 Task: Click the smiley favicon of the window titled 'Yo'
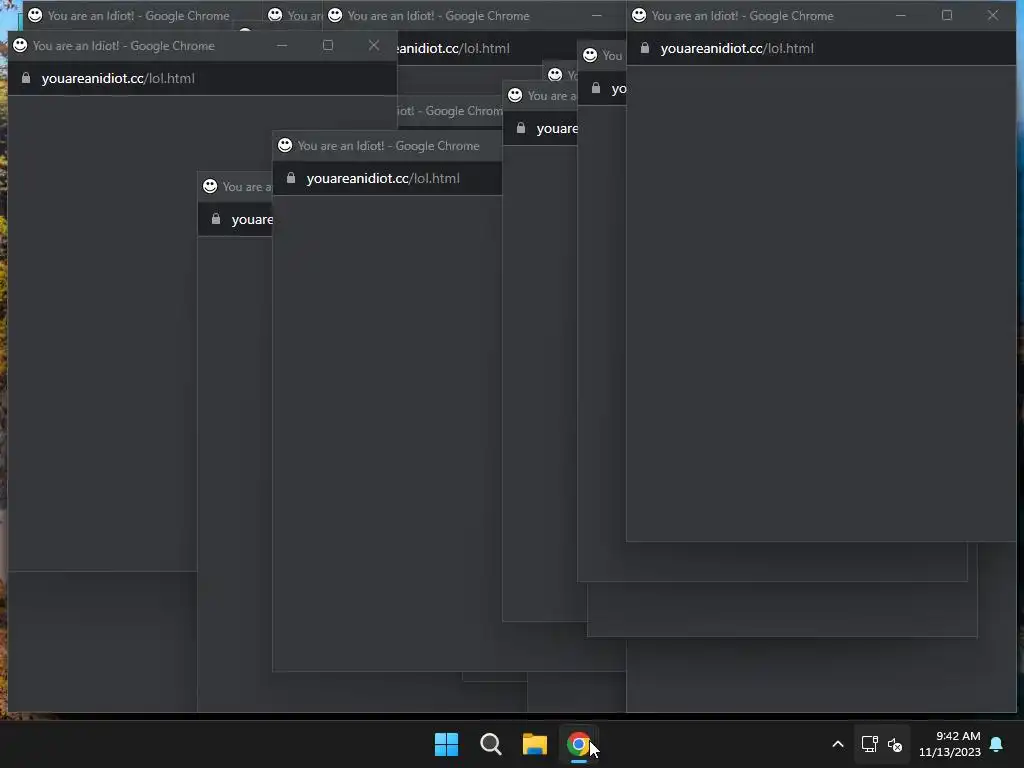click(x=555, y=74)
